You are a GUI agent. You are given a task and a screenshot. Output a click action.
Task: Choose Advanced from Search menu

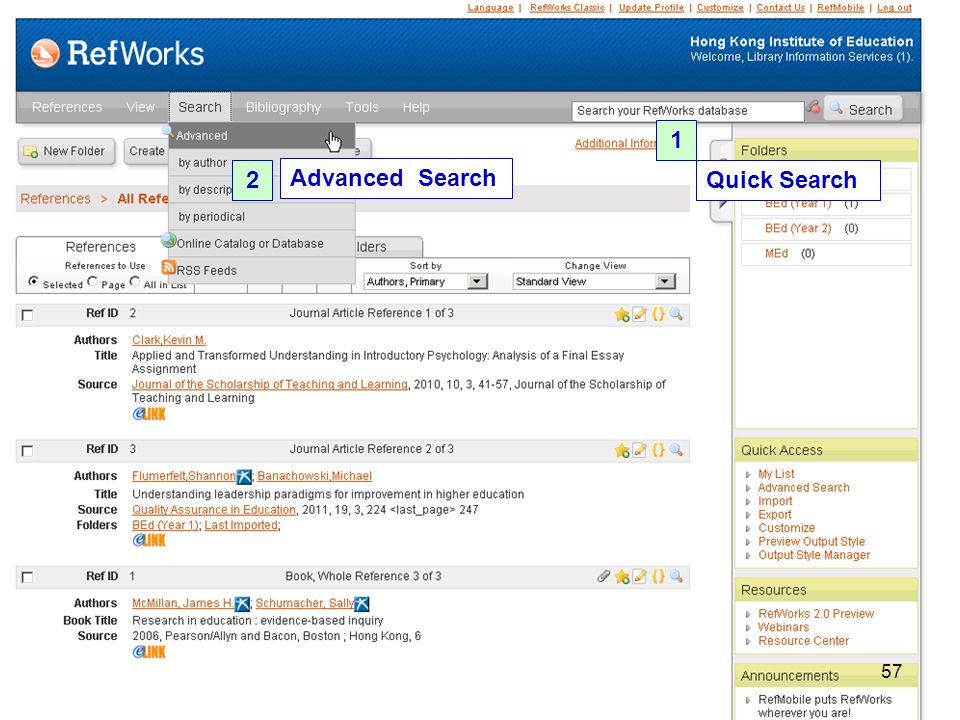(262, 136)
